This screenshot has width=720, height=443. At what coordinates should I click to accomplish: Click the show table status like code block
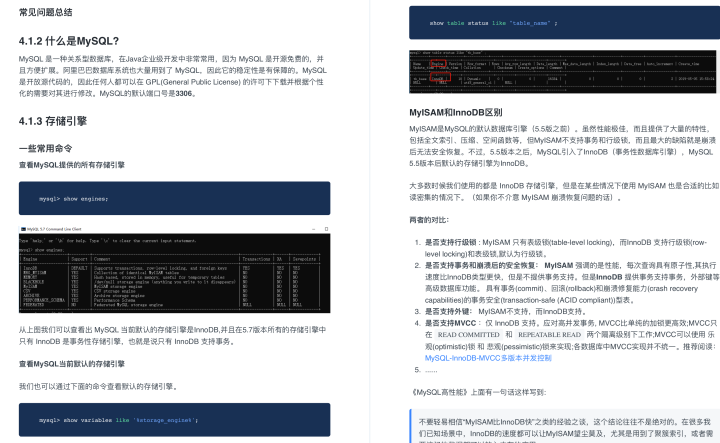point(564,22)
